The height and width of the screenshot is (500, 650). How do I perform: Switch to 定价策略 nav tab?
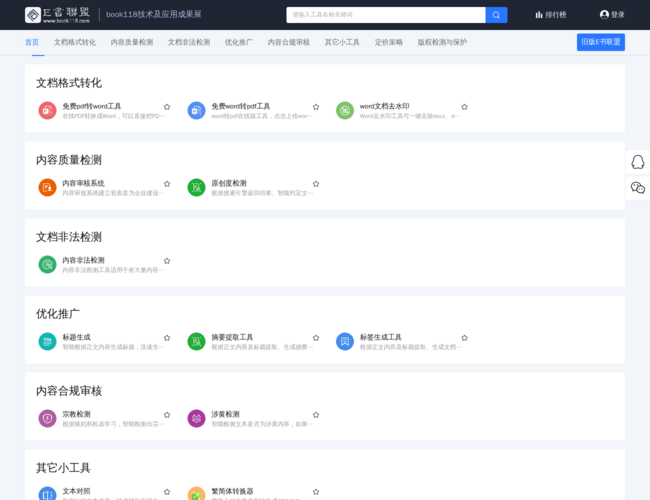point(389,42)
